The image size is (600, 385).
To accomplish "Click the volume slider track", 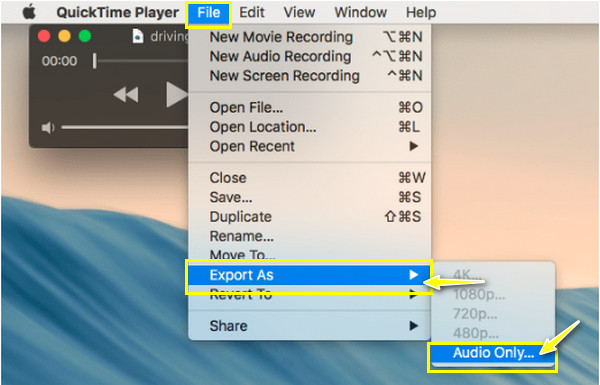I will tap(125, 127).
